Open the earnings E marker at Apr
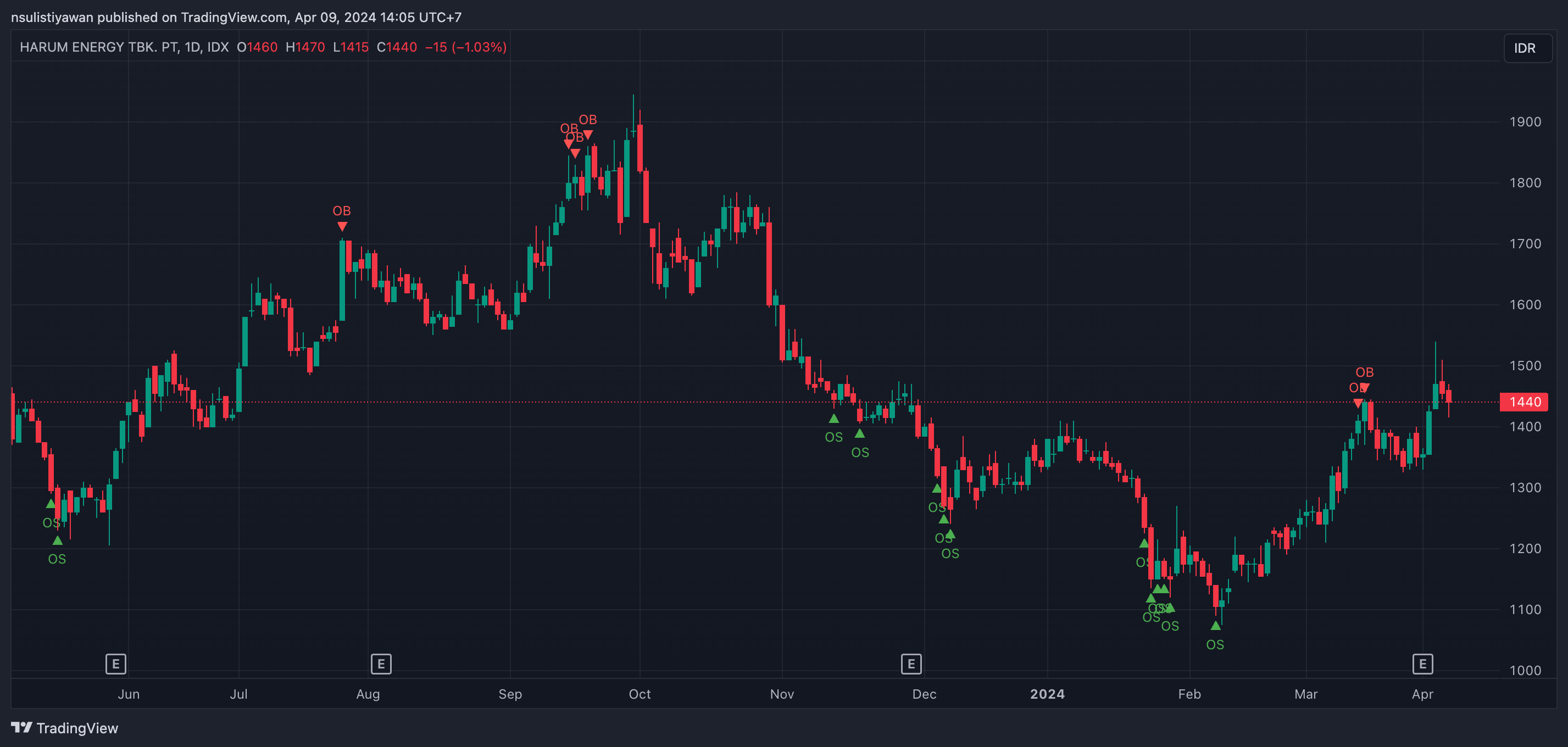1568x747 pixels. 1422,664
